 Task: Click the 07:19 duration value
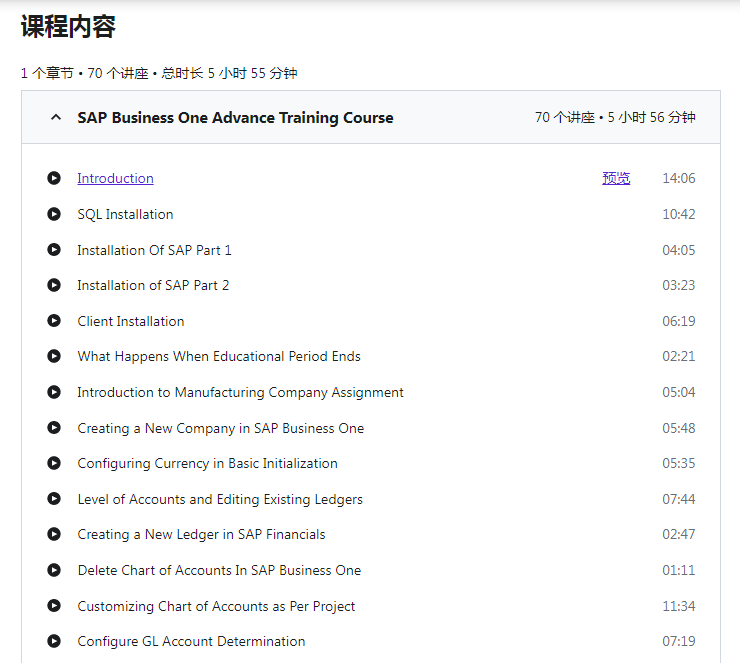(x=679, y=641)
